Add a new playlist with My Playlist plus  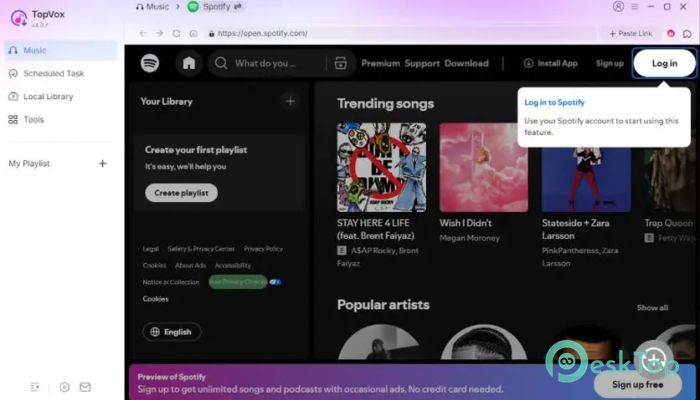click(x=102, y=163)
